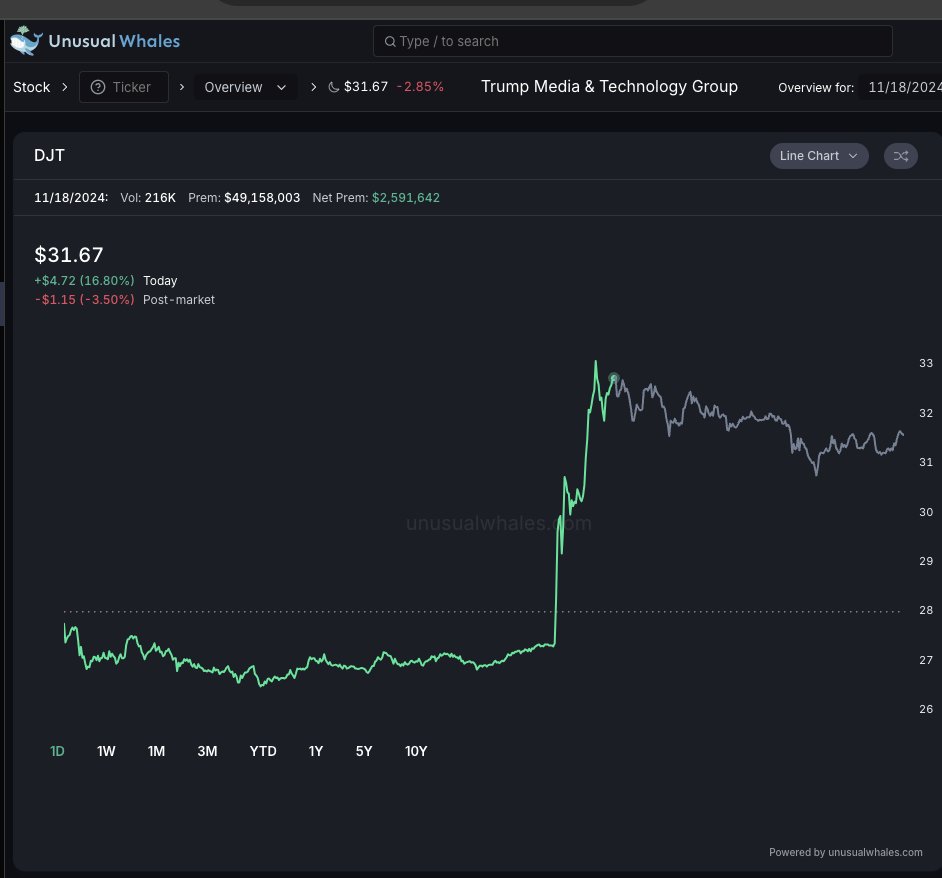942x878 pixels.
Task: Click the +$4.72 (16.80%) Today change
Action: (x=84, y=281)
